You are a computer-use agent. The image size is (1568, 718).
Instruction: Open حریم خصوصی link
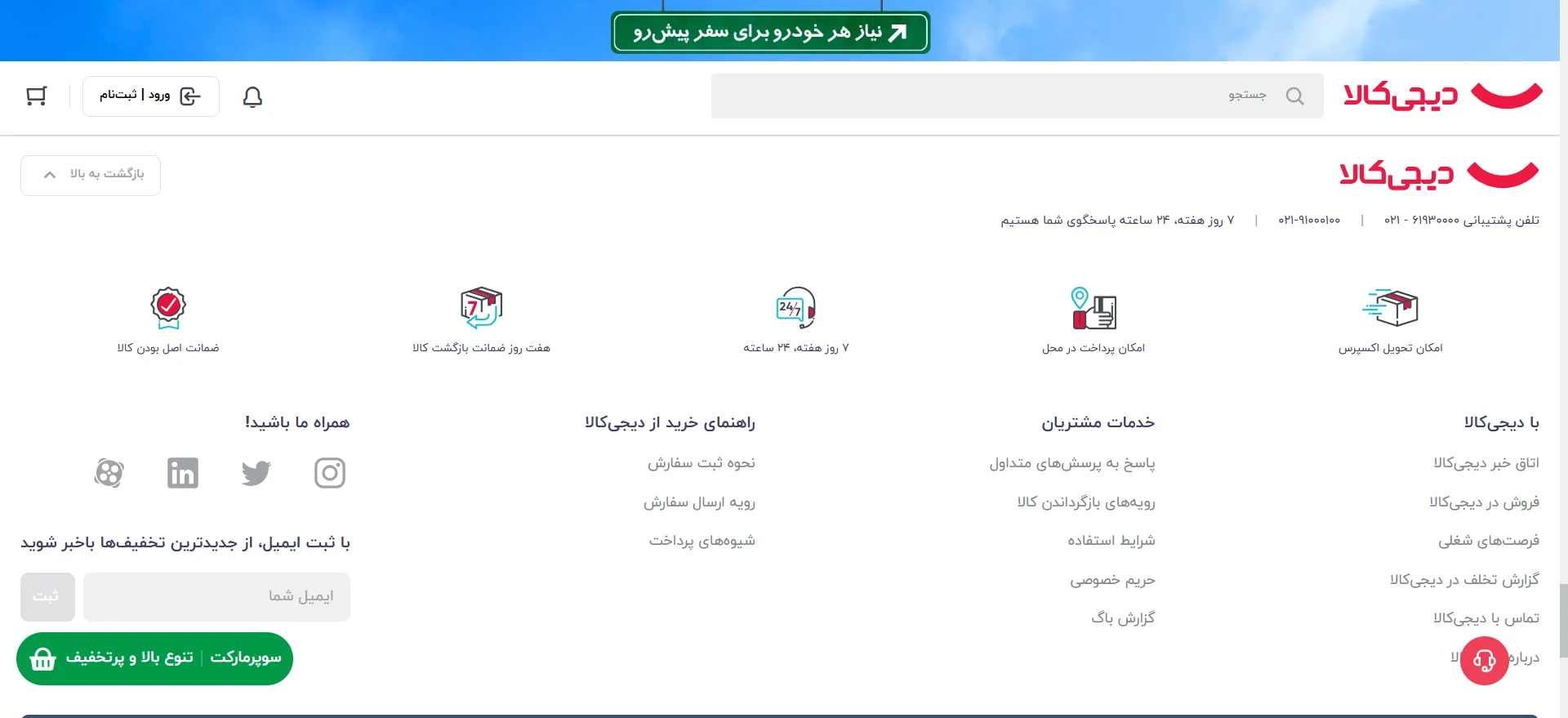[1112, 580]
